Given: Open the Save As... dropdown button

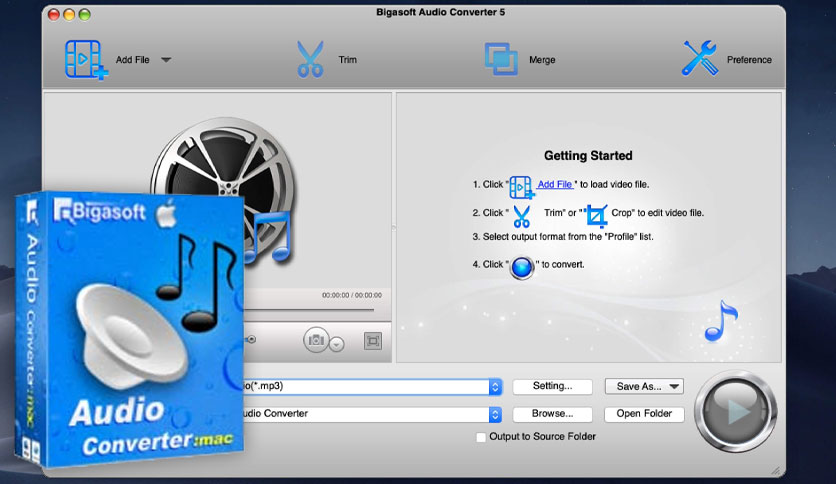Looking at the screenshot, I should point(644,386).
